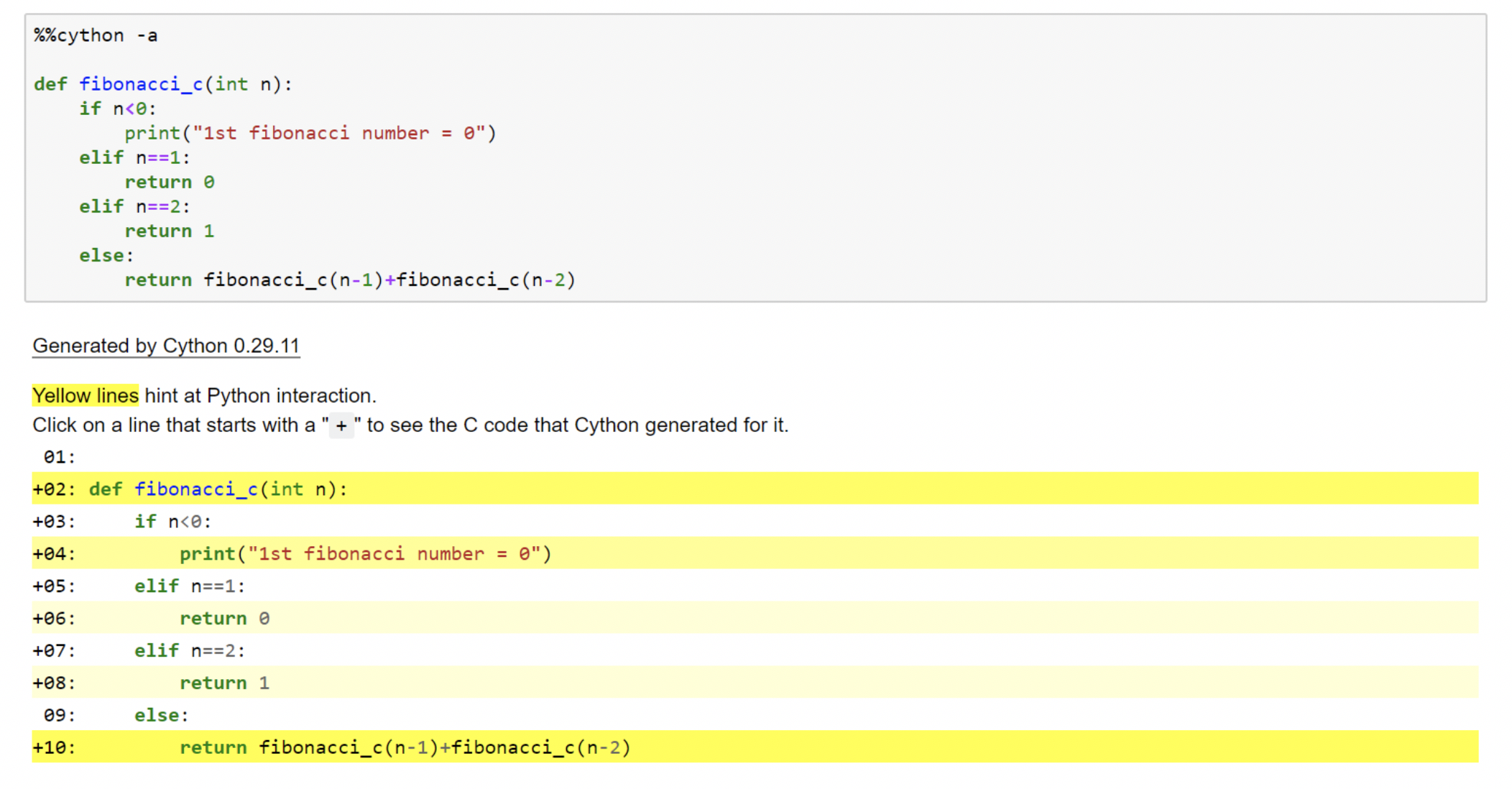The image size is (1512, 789).
Task: Click 'else:' line in the input cell
Action: tap(106, 255)
